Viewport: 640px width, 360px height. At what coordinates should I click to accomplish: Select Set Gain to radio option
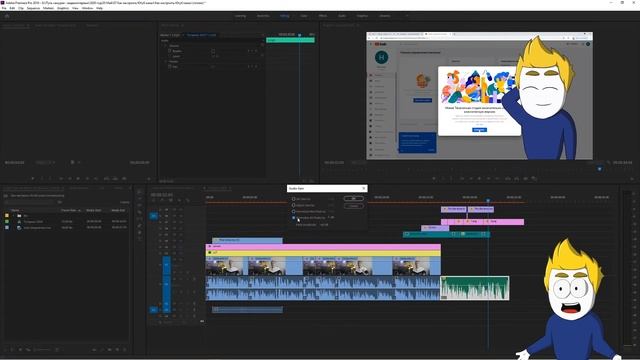pyautogui.click(x=293, y=199)
